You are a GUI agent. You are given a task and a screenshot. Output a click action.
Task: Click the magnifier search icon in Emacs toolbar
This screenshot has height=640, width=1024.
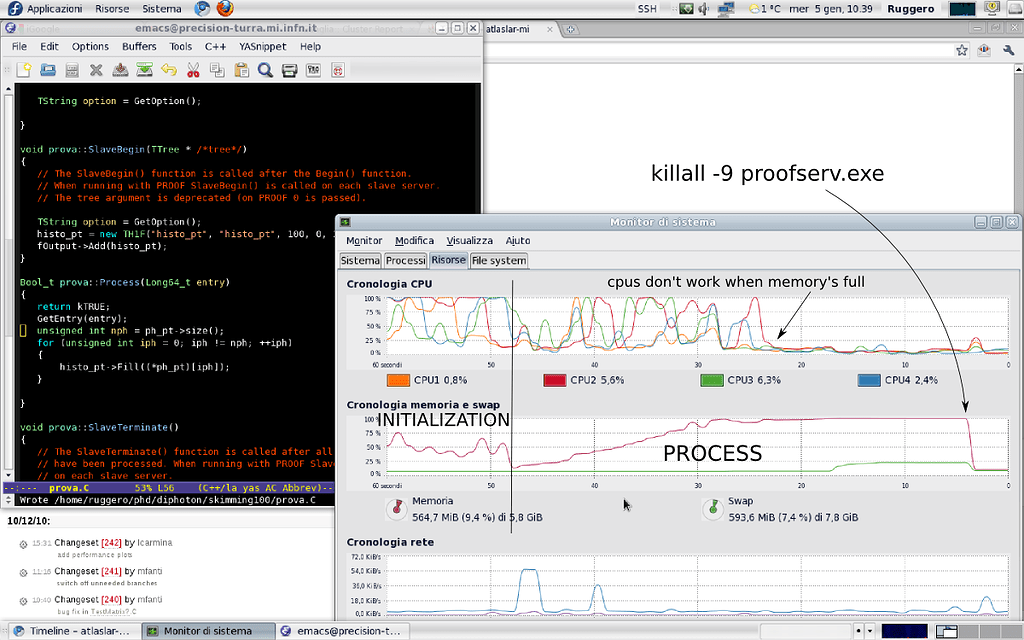266,70
